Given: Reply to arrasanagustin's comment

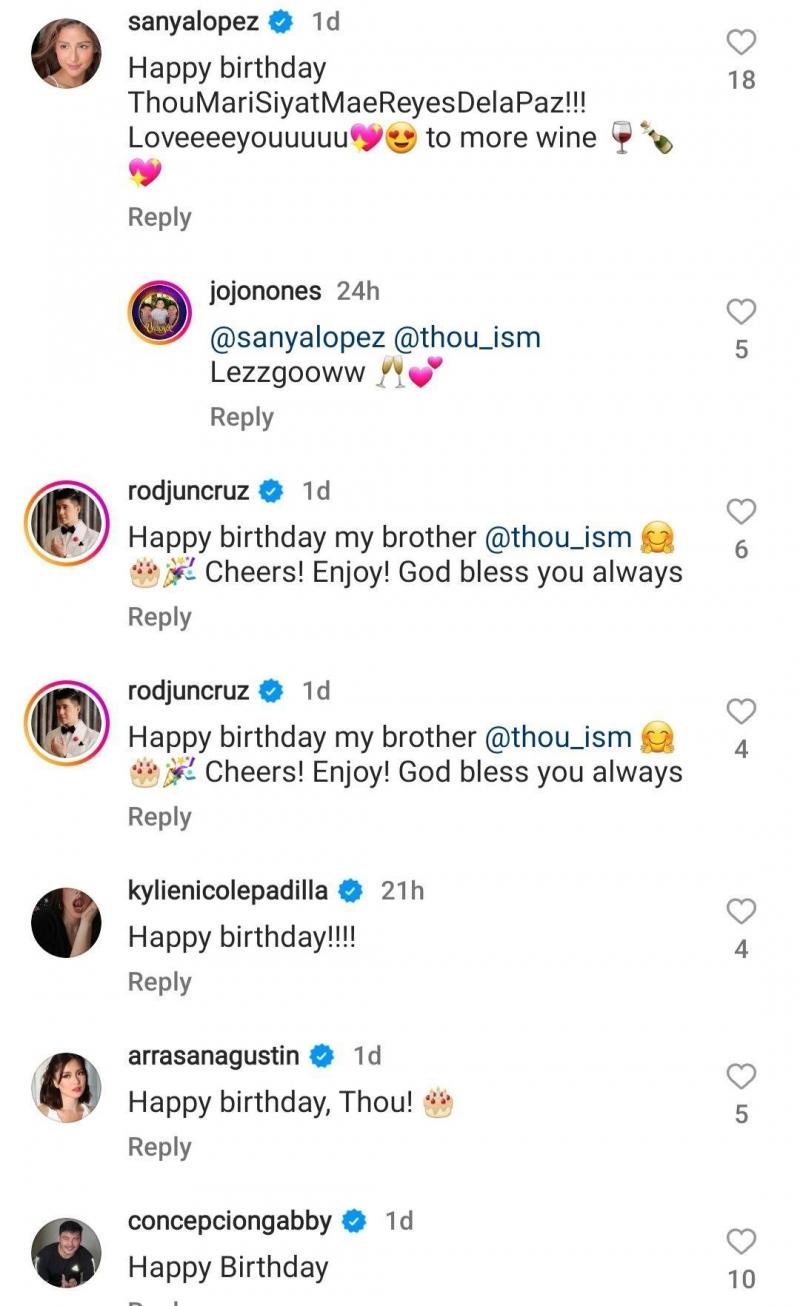Looking at the screenshot, I should coord(159,1147).
